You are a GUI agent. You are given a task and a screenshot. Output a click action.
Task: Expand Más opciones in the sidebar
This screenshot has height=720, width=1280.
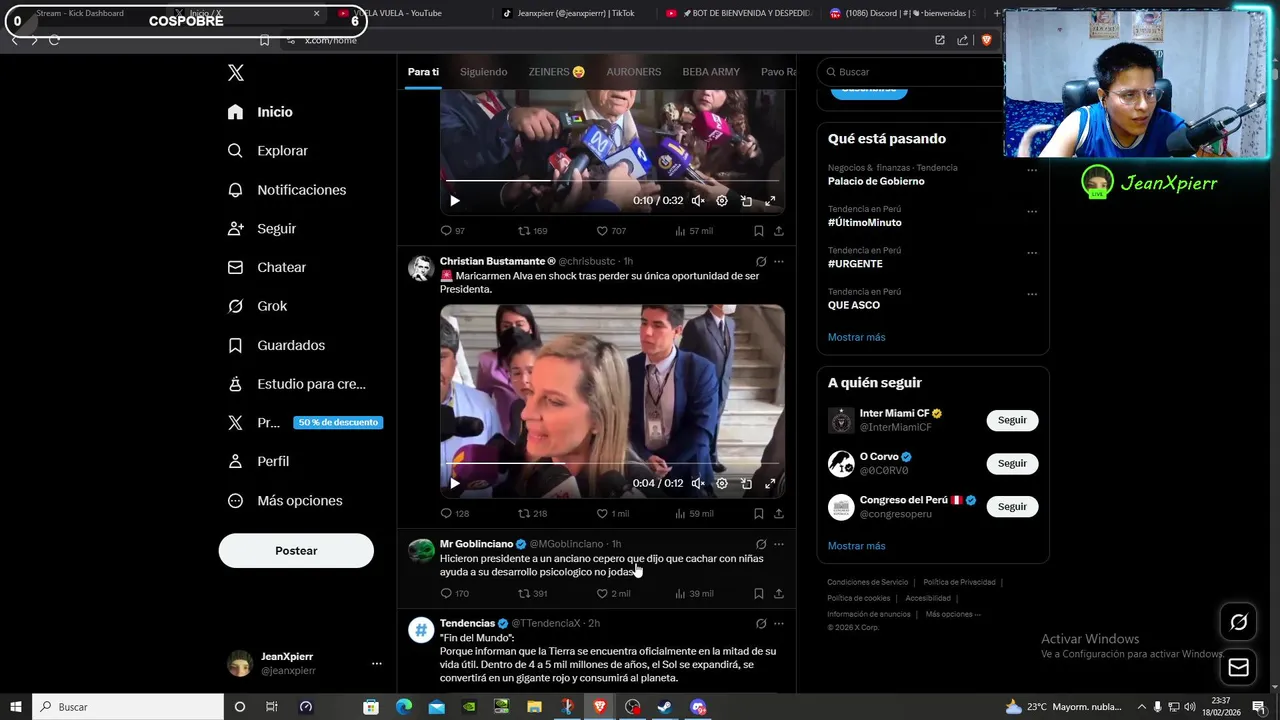tap(285, 501)
